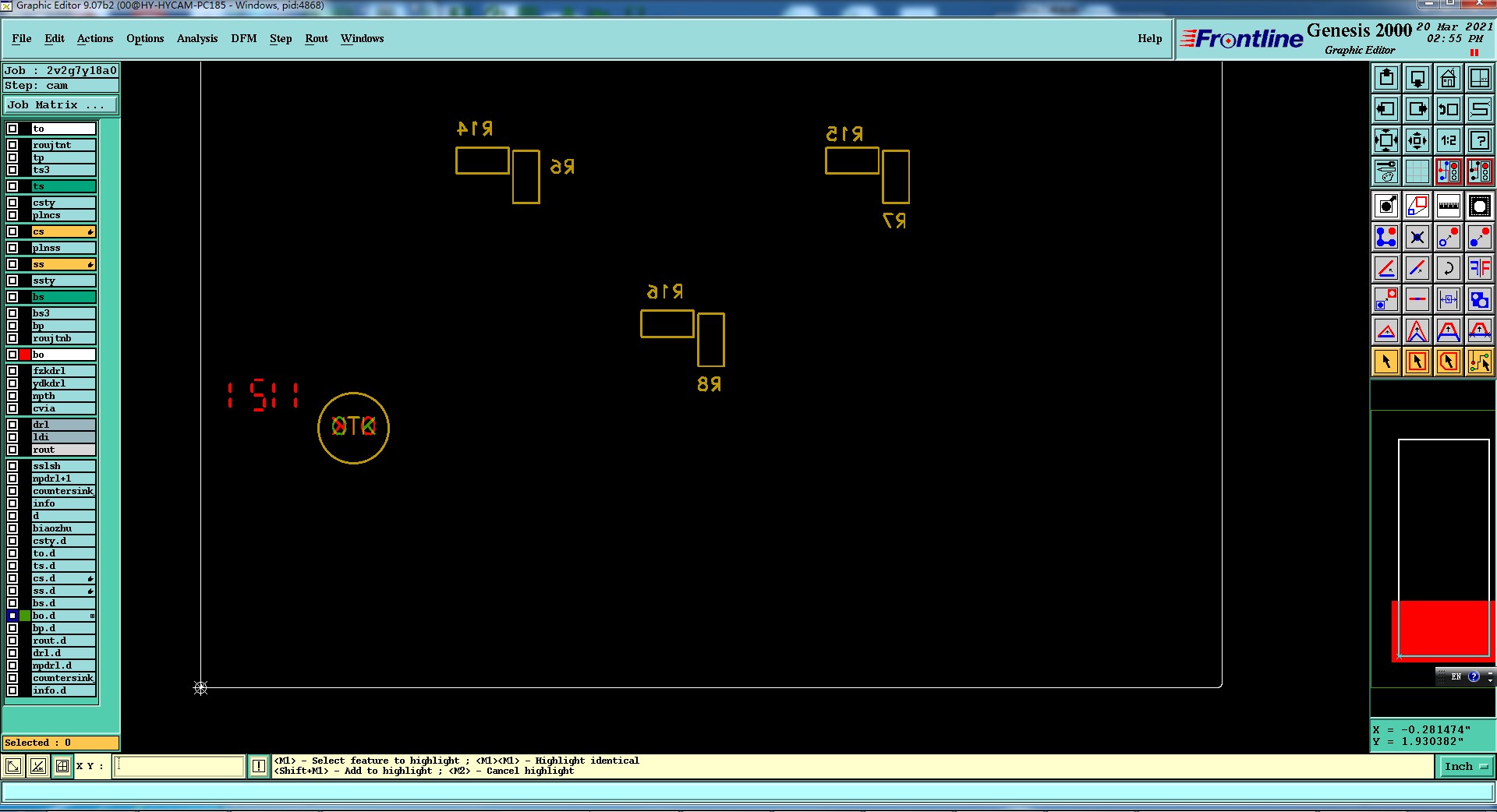
Task: Open the Edit menu
Action: tap(55, 38)
